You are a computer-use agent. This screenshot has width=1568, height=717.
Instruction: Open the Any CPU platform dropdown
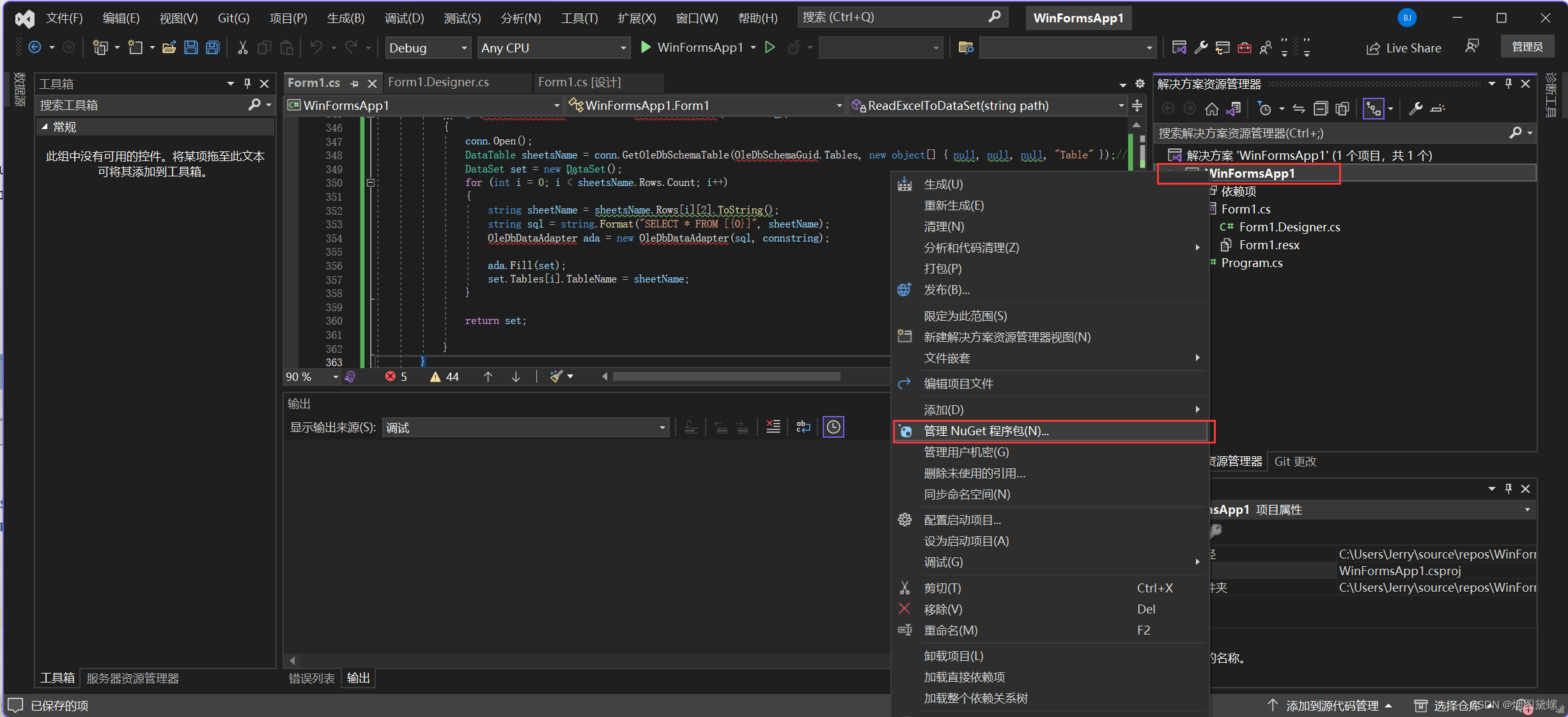click(x=554, y=48)
